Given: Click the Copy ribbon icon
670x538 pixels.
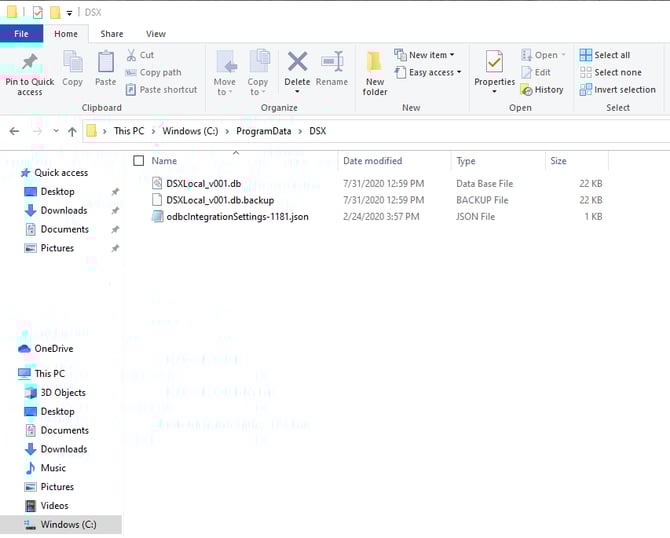Looking at the screenshot, I should [72, 62].
